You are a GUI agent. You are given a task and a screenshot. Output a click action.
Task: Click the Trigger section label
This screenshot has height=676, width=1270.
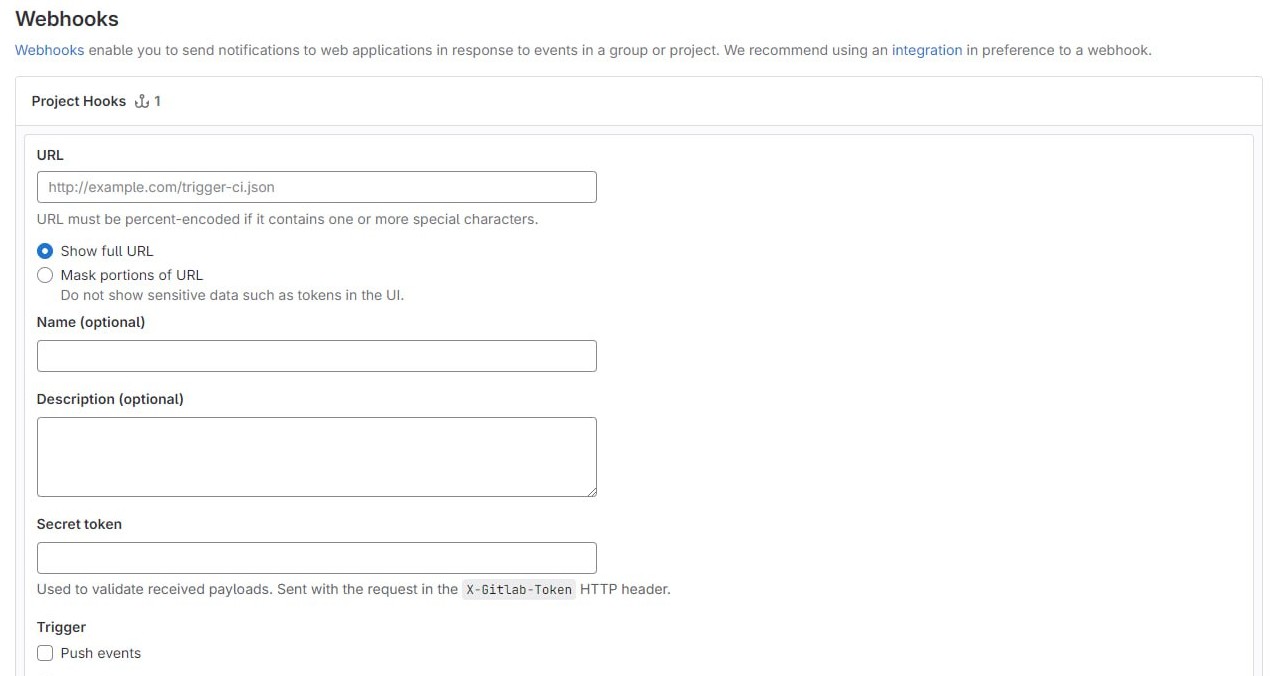tap(61, 627)
